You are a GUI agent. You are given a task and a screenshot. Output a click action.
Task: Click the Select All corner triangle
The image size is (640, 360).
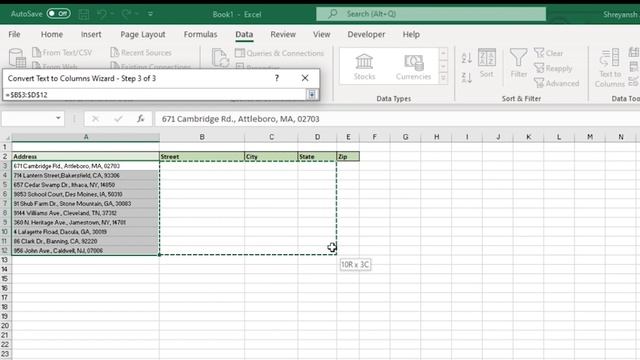6,137
